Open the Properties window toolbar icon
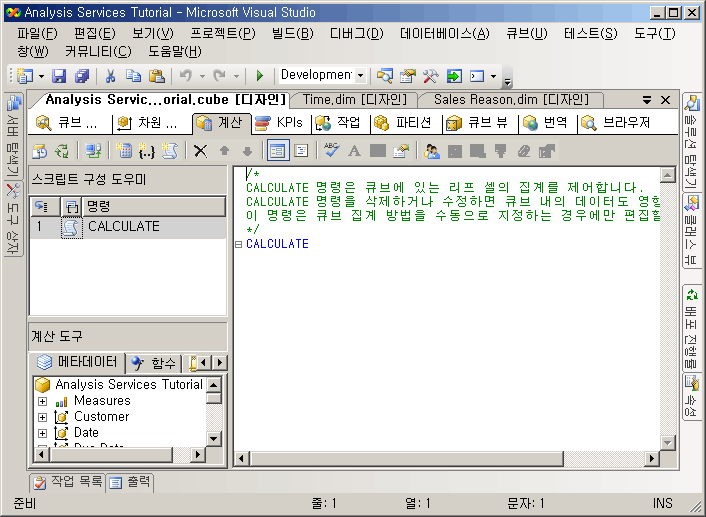This screenshot has width=706, height=517. 407,76
